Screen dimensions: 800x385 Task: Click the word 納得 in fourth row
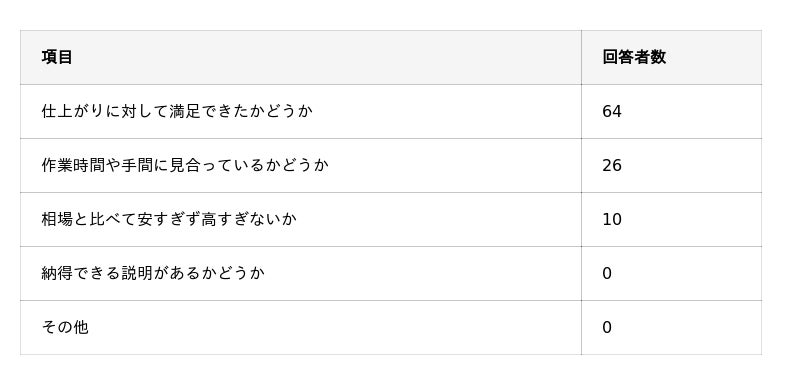click(57, 273)
